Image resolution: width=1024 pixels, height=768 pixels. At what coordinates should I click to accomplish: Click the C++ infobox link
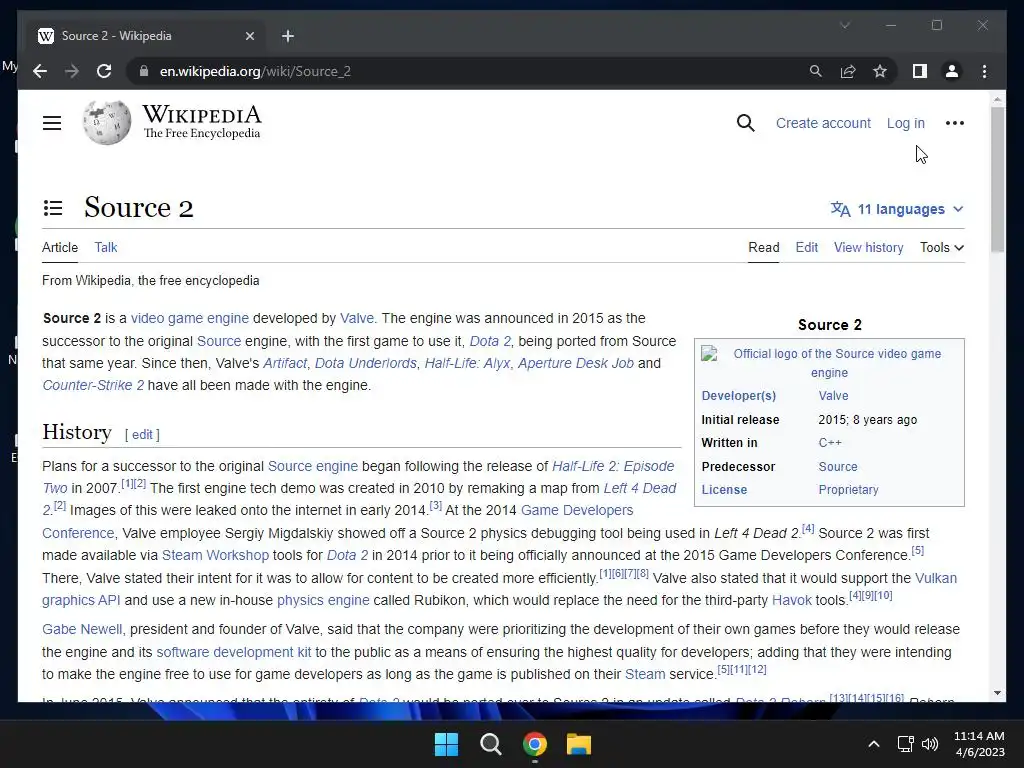(x=829, y=443)
